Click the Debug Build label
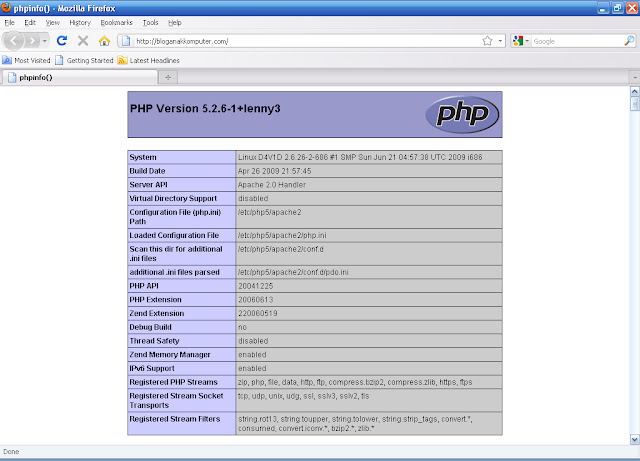The width and height of the screenshot is (640, 461). [x=150, y=327]
